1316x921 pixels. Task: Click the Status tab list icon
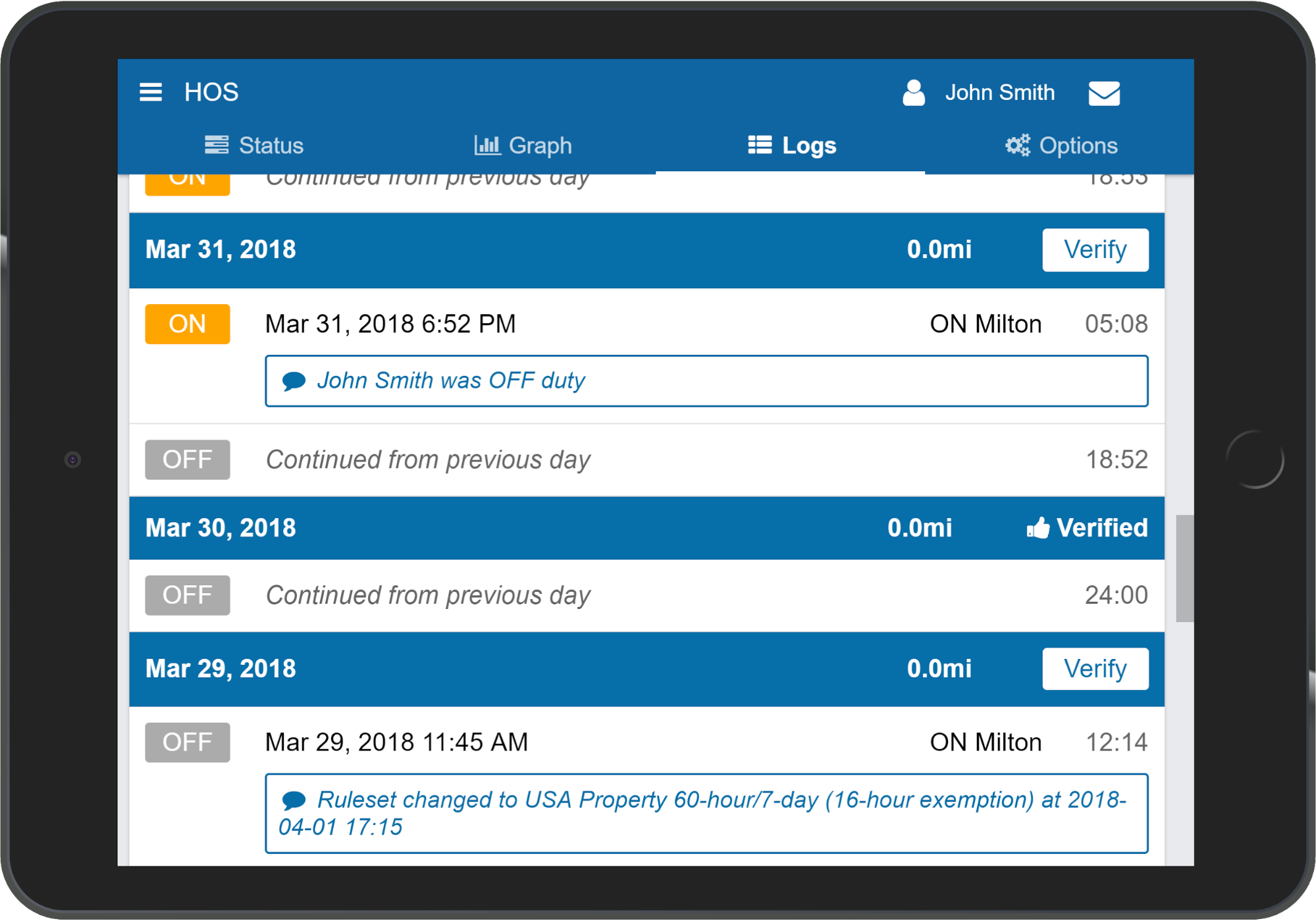pos(217,145)
